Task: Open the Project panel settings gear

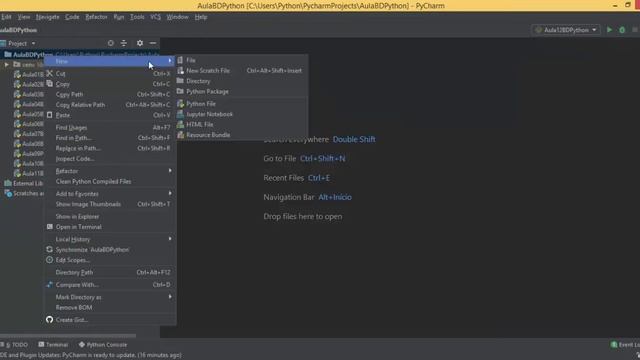Action: pyautogui.click(x=140, y=43)
